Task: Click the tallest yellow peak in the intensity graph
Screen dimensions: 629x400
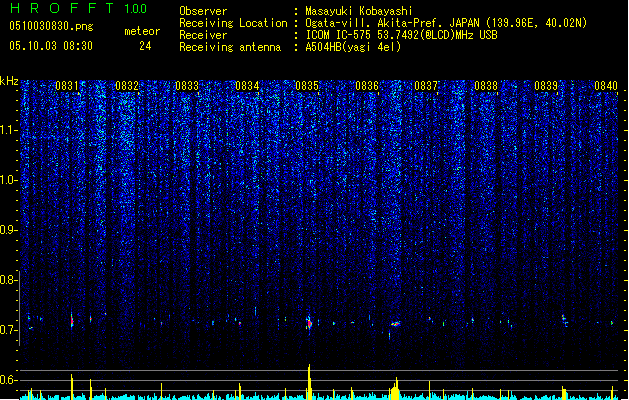Action: tap(309, 382)
